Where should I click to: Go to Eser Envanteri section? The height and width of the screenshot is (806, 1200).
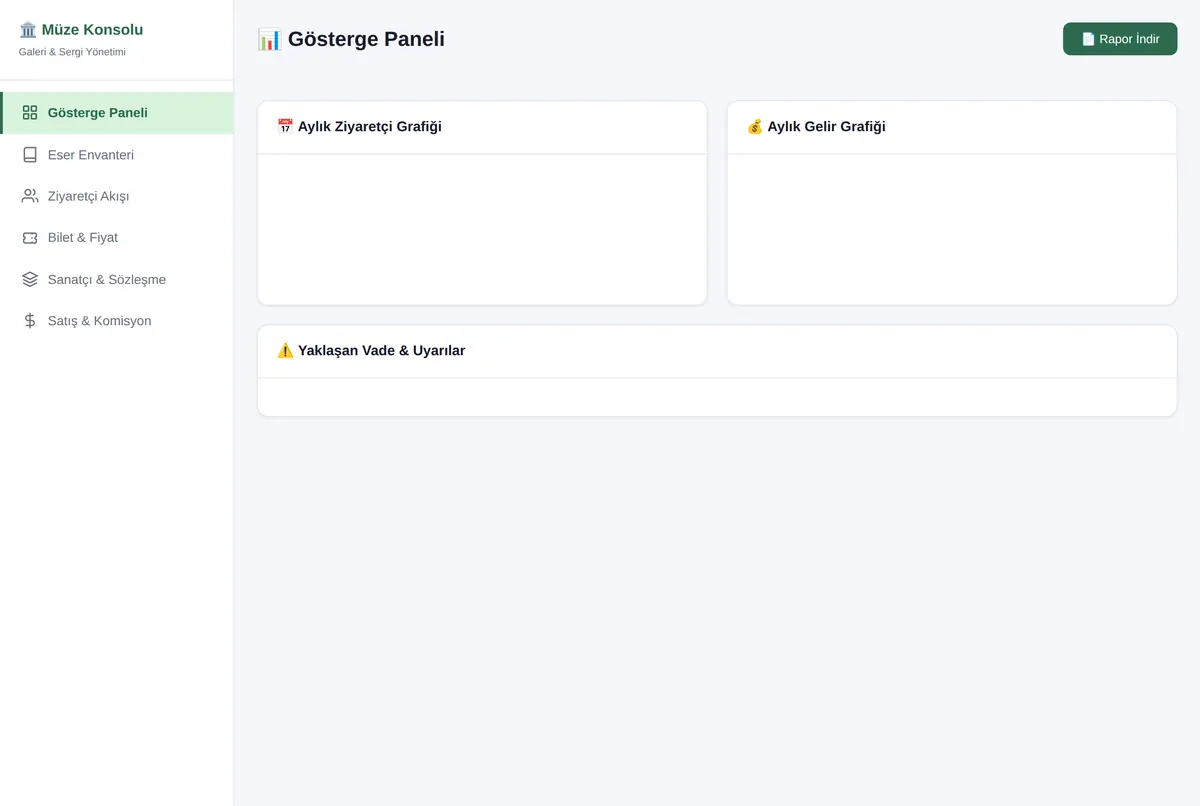pos(117,155)
